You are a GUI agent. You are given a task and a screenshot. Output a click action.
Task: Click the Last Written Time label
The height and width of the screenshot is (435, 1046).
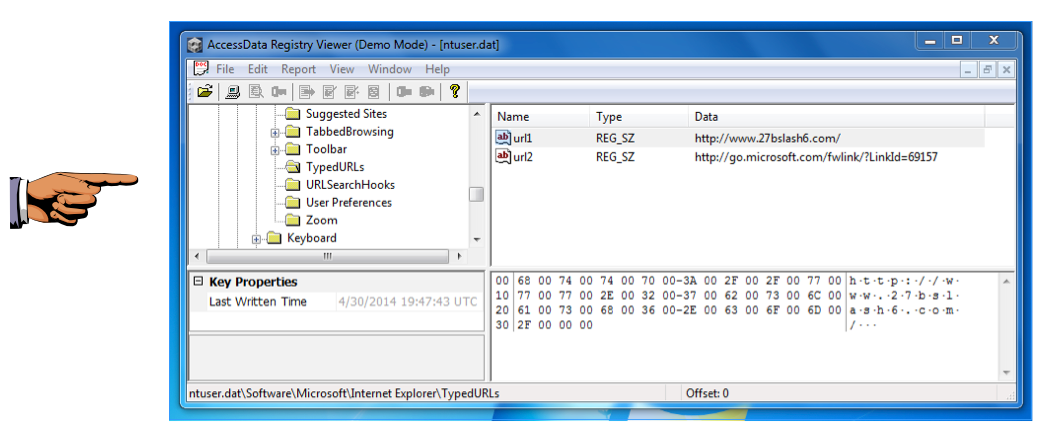(257, 302)
